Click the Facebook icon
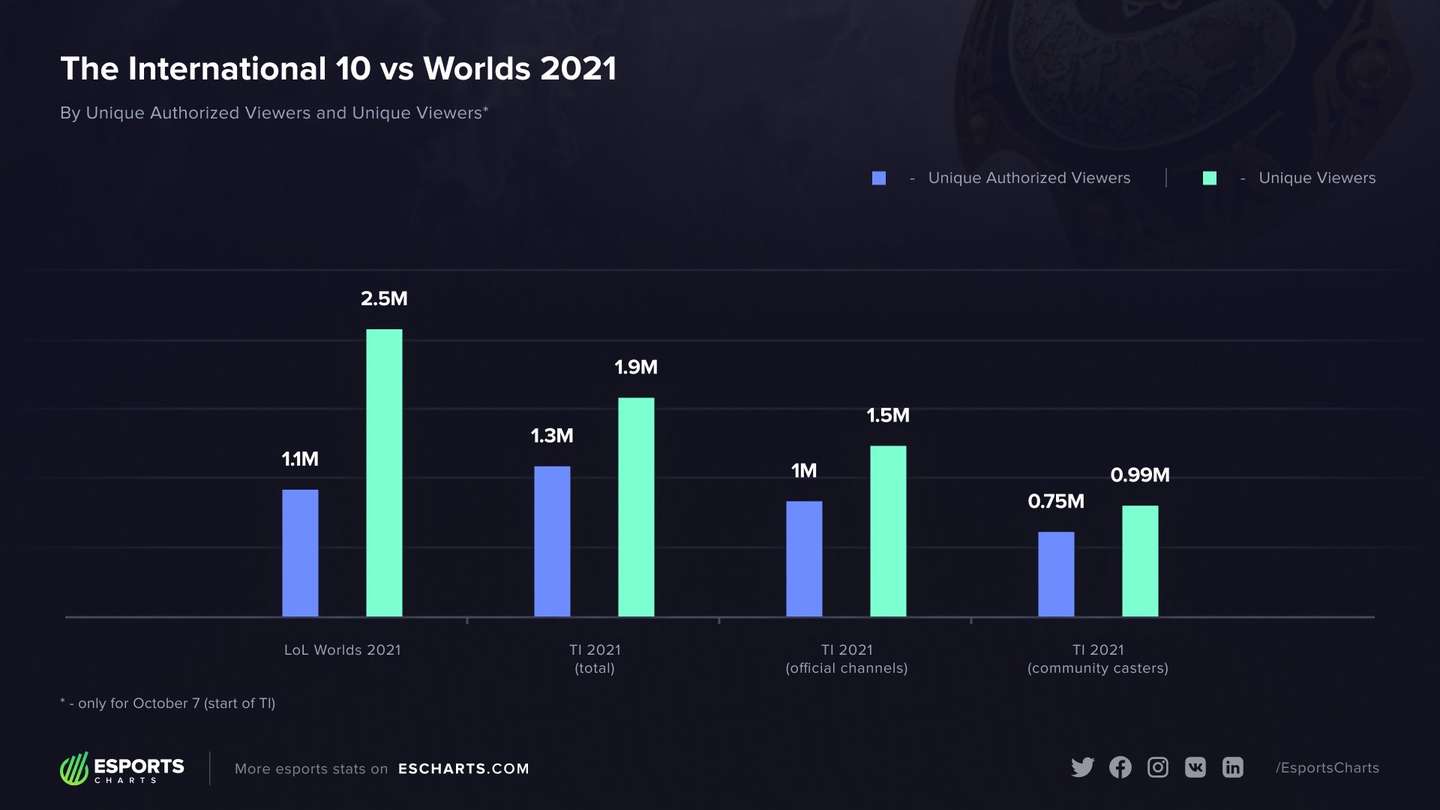Viewport: 1440px width, 810px height. pyautogui.click(x=1120, y=768)
